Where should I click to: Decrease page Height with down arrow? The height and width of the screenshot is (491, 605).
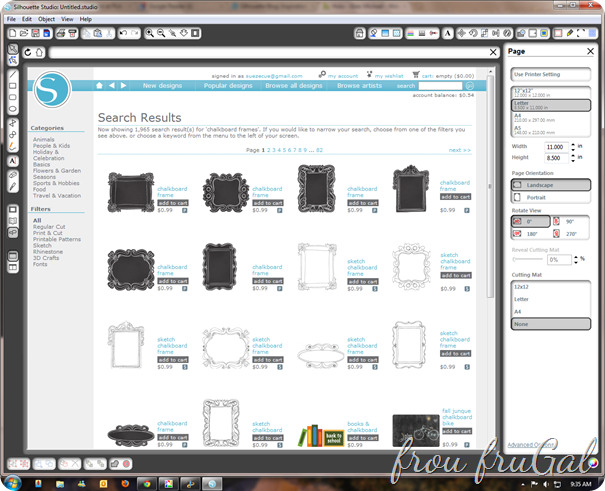[573, 160]
